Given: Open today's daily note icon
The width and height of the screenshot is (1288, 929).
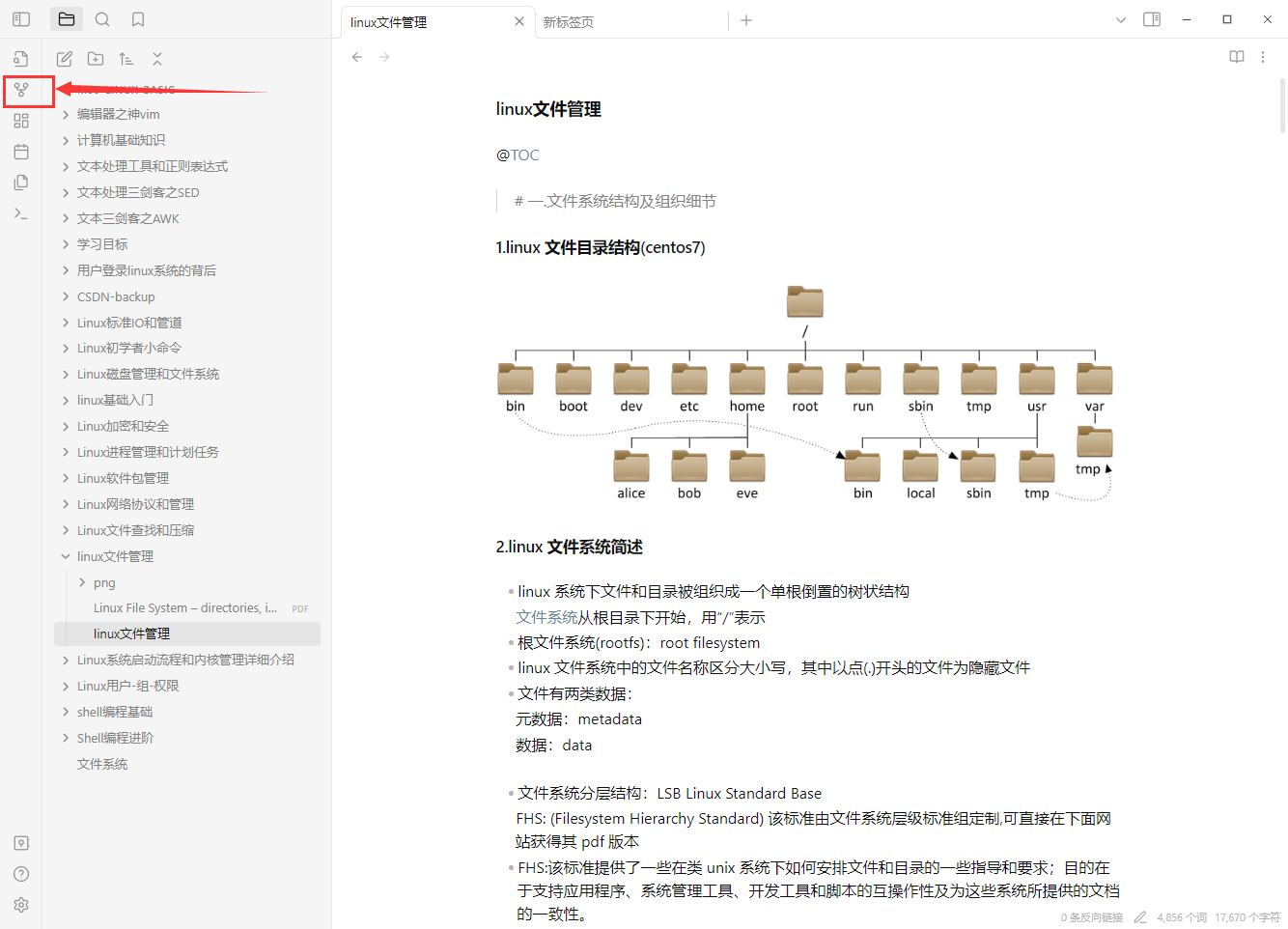Looking at the screenshot, I should pos(21,152).
